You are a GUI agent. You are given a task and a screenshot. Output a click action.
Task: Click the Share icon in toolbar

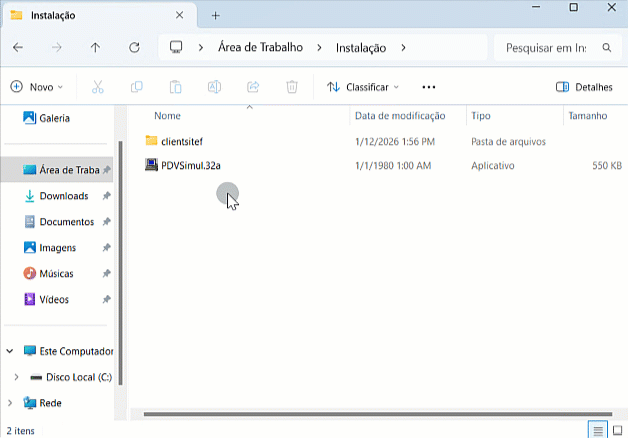(x=253, y=87)
